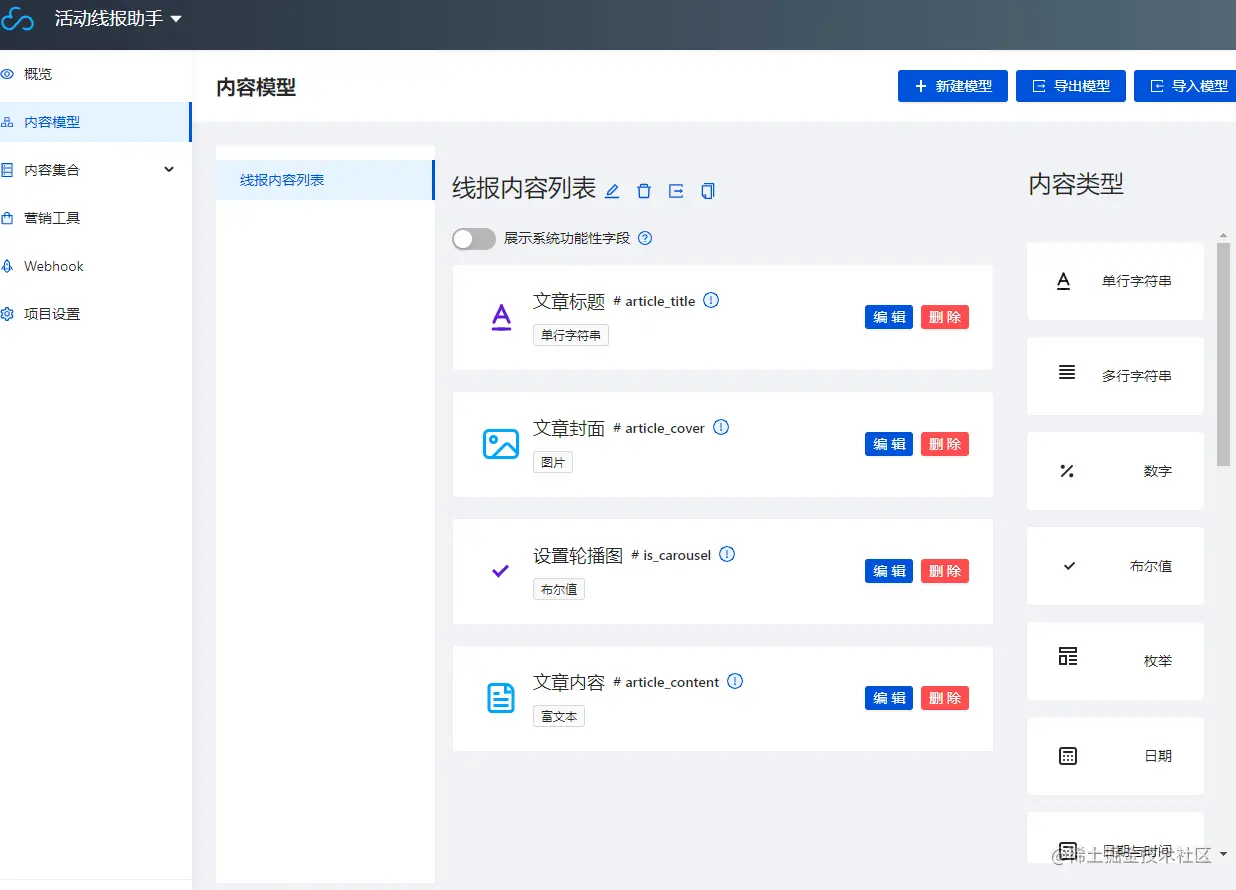
Task: Click info icon beside article_content
Action: pos(735,681)
